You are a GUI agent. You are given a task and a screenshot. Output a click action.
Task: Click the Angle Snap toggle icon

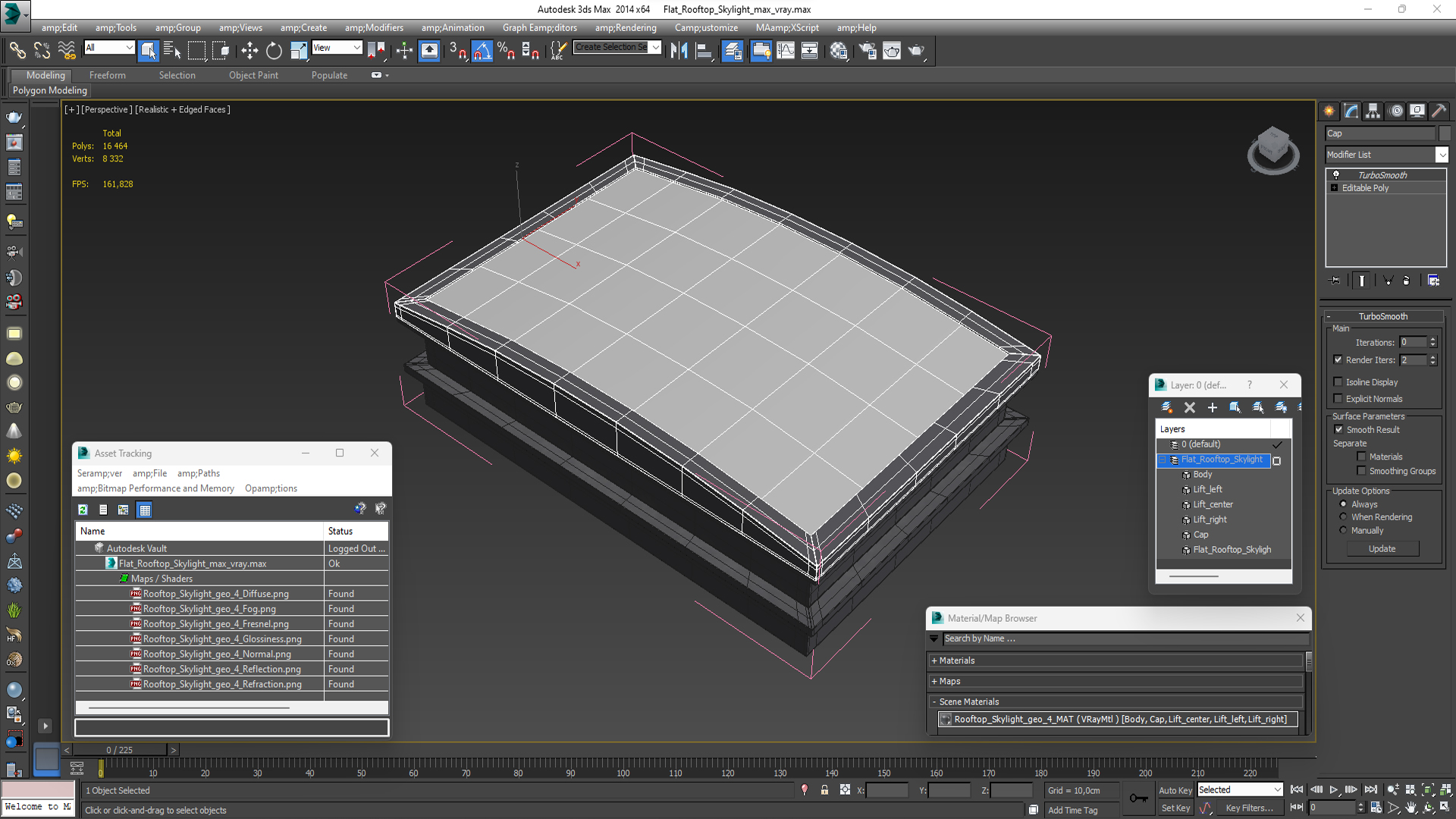482,51
